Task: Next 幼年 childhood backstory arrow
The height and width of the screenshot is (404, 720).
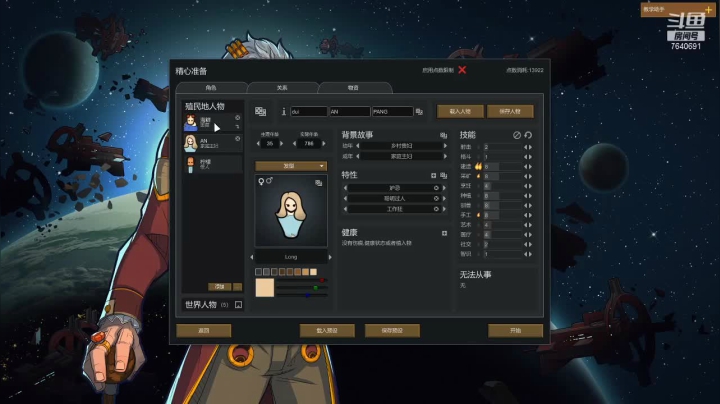Action: tap(444, 146)
